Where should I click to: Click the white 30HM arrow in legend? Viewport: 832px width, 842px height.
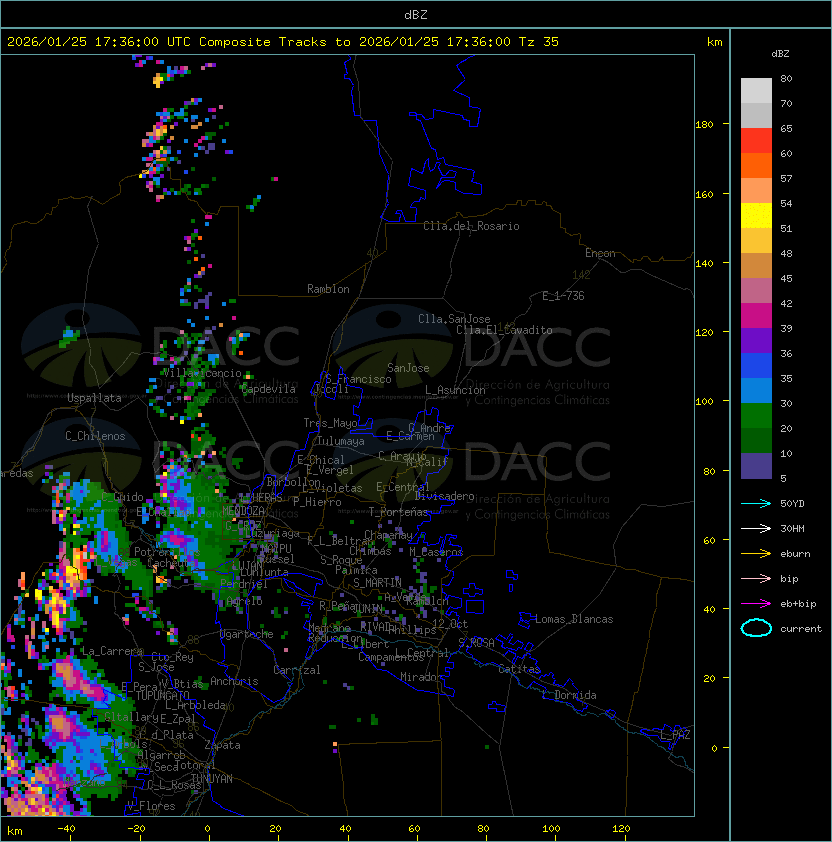(x=756, y=528)
